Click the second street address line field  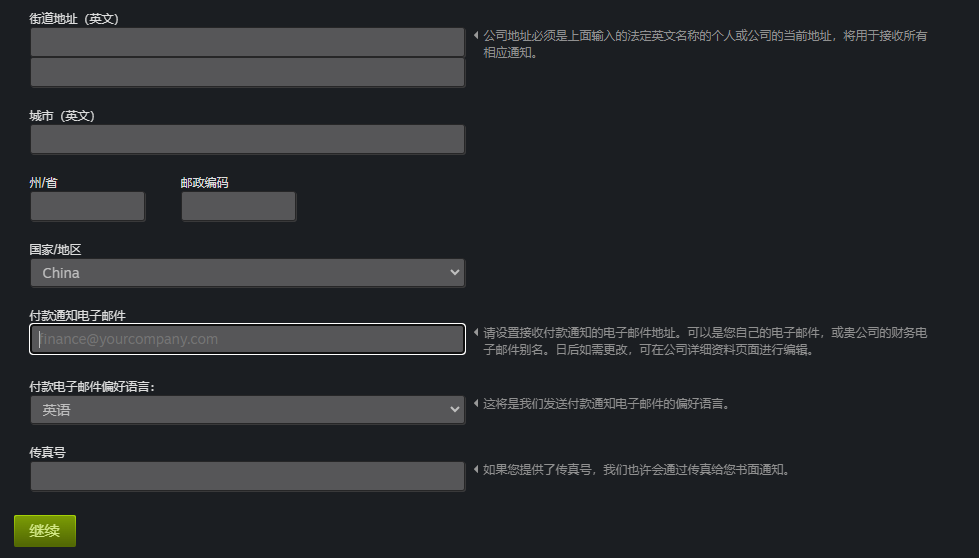click(x=247, y=72)
